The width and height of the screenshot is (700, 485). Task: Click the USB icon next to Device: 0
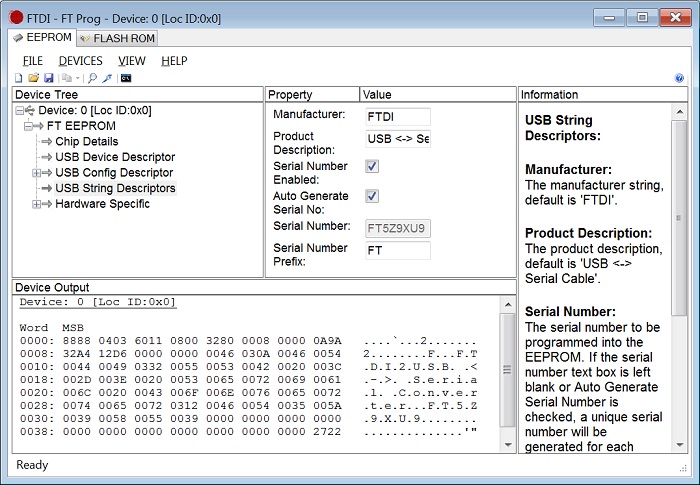coord(30,110)
